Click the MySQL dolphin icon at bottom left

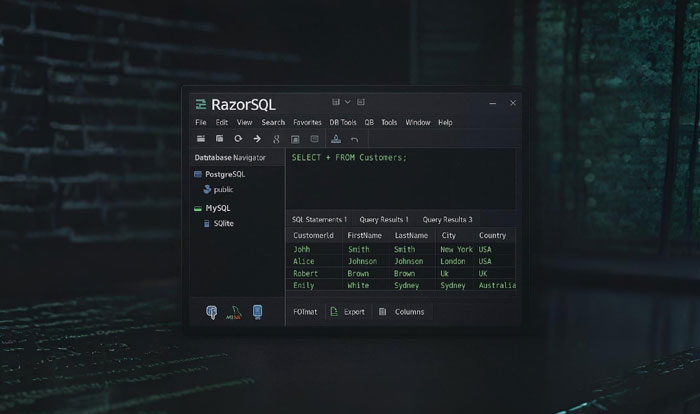click(233, 313)
